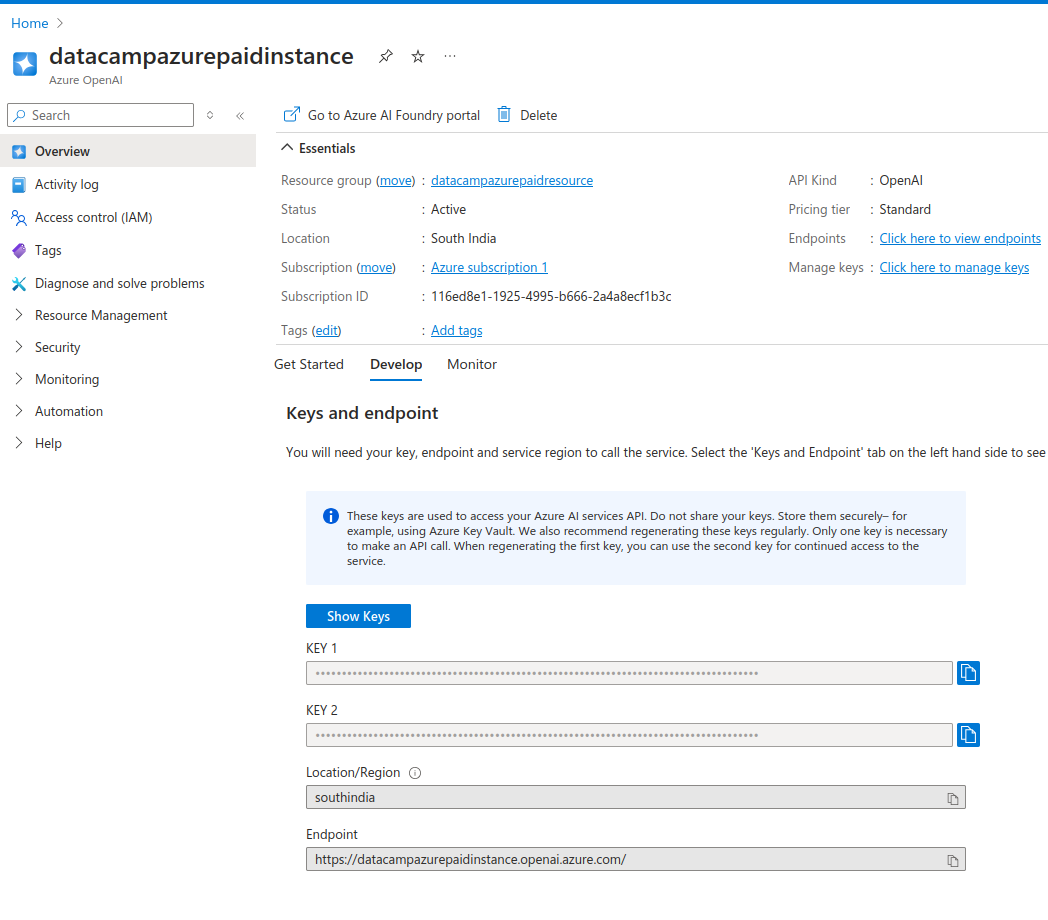The width and height of the screenshot is (1048, 920).
Task: Select the Subscription ID value 116ed8e1-1925-4995-b666-2a4a8ecf1b3c
Action: pos(551,296)
